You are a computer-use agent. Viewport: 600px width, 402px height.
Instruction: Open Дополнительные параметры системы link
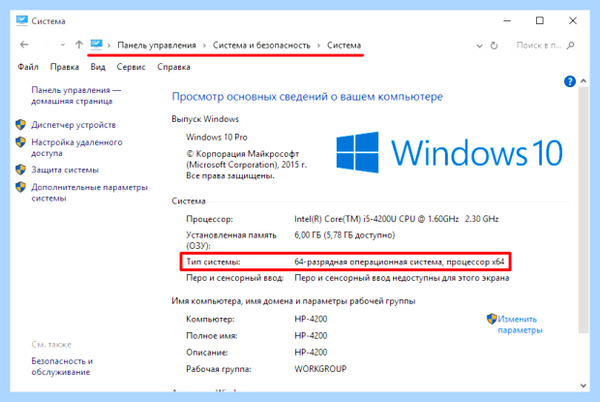coord(90,192)
